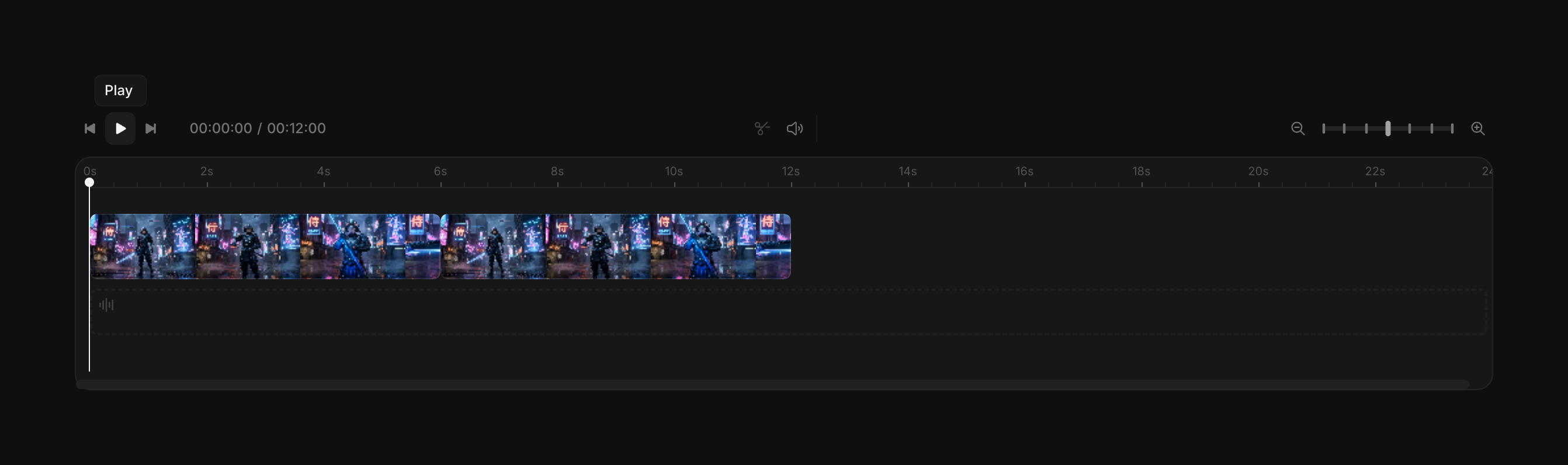Mute audio with the speaker icon
Image resolution: width=1568 pixels, height=465 pixels.
[795, 129]
